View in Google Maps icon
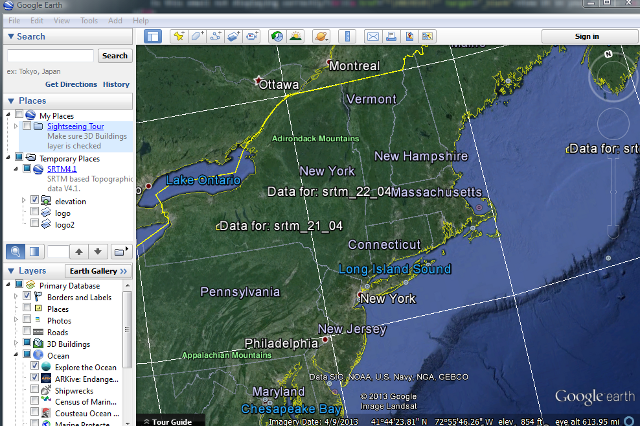The width and height of the screenshot is (640, 426). [409, 36]
